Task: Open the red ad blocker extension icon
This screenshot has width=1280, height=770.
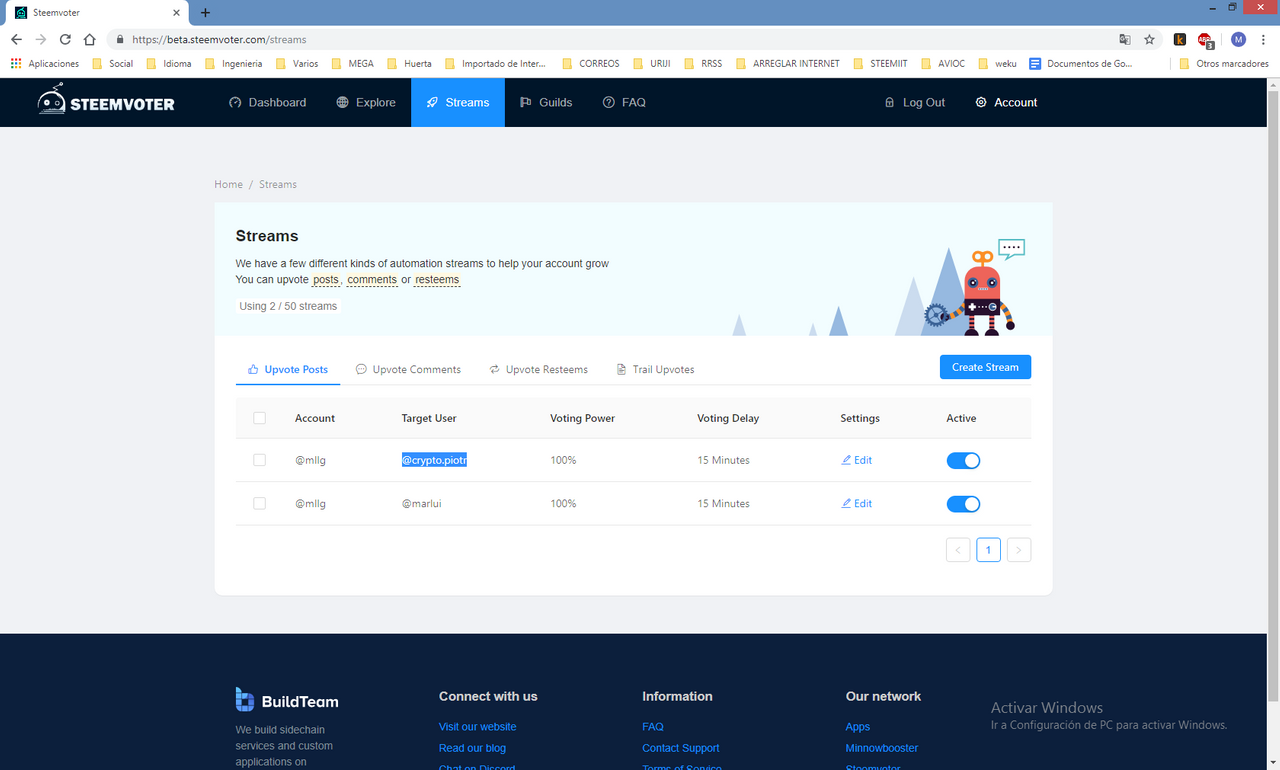Action: tap(1206, 41)
